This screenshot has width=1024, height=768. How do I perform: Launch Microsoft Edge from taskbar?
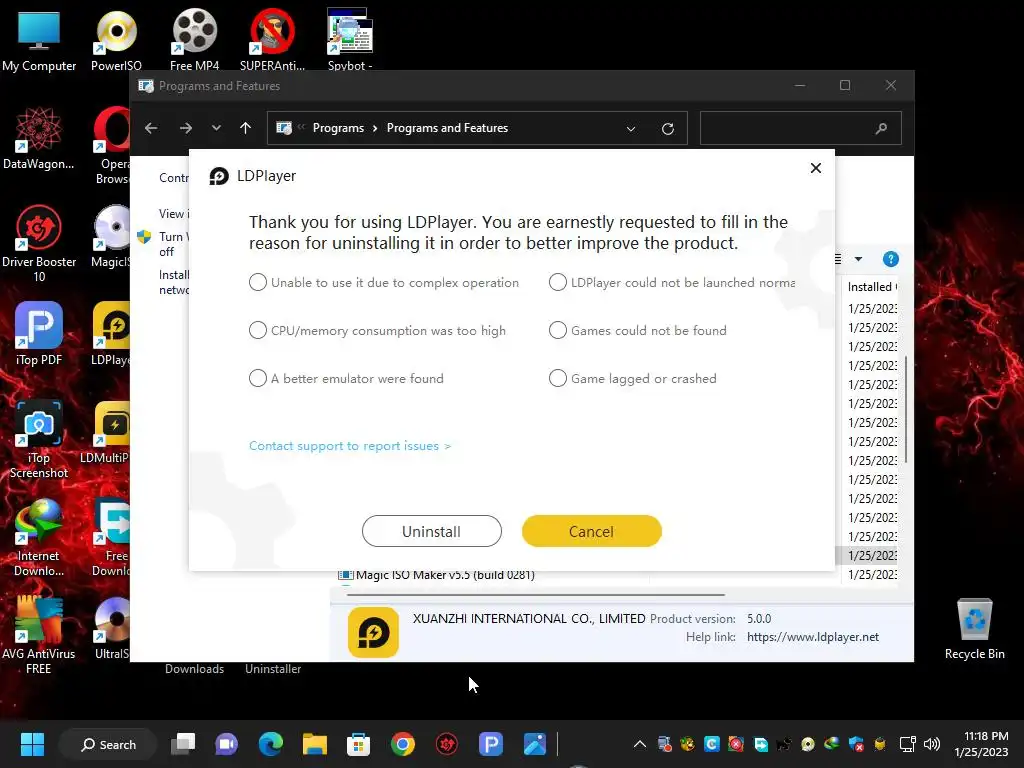(x=270, y=744)
